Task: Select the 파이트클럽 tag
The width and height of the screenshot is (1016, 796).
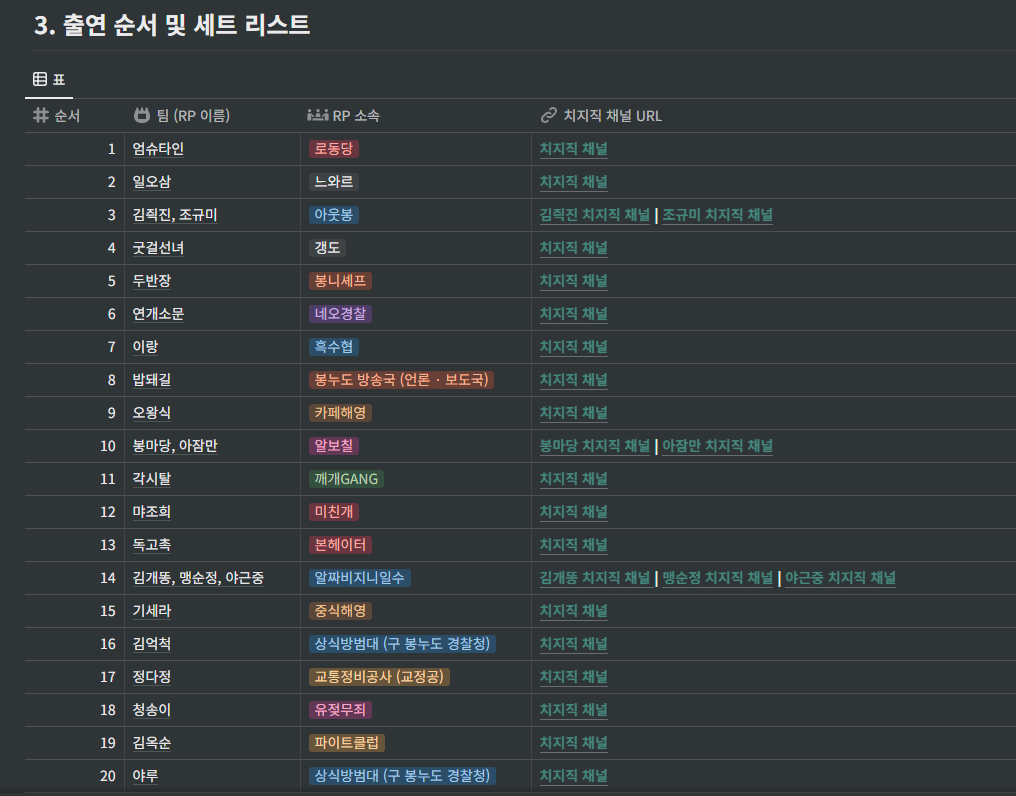Action: pos(347,743)
